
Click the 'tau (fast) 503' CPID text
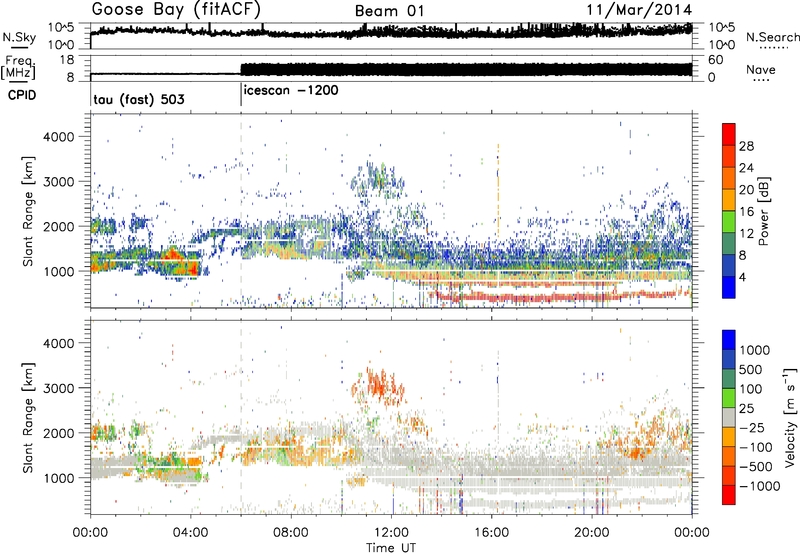point(139,99)
